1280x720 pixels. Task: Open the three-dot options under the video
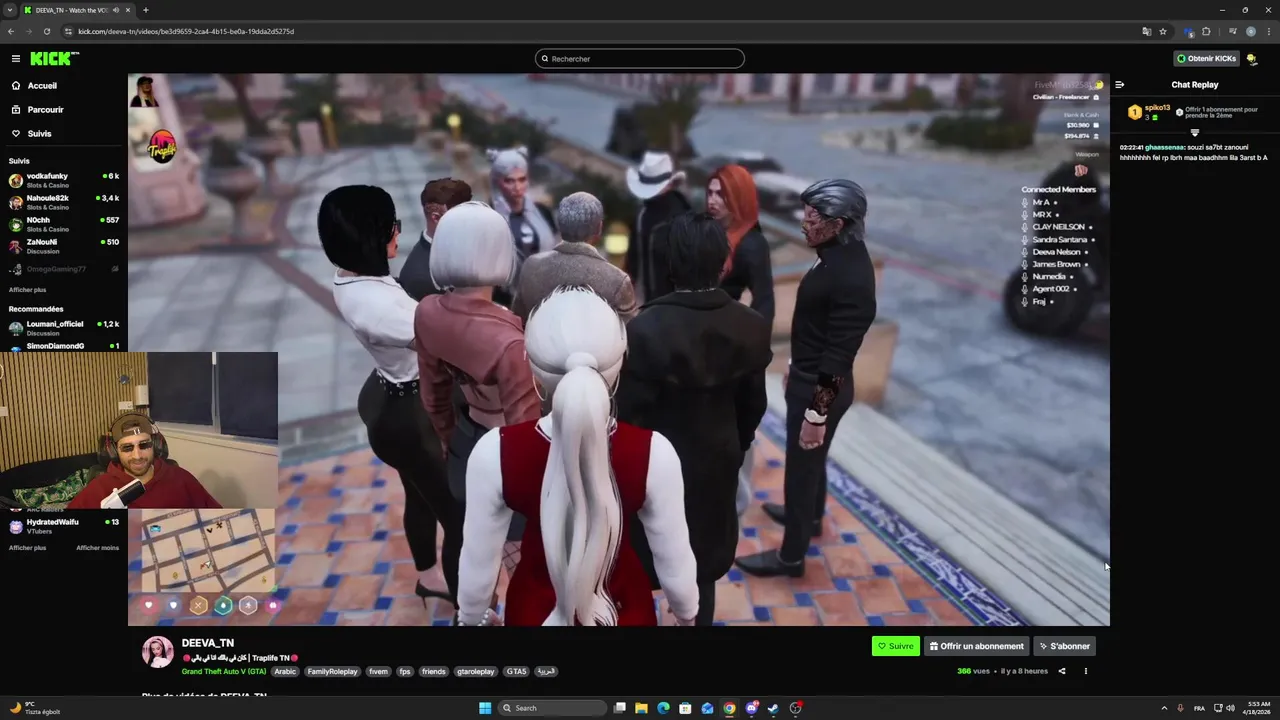1086,671
